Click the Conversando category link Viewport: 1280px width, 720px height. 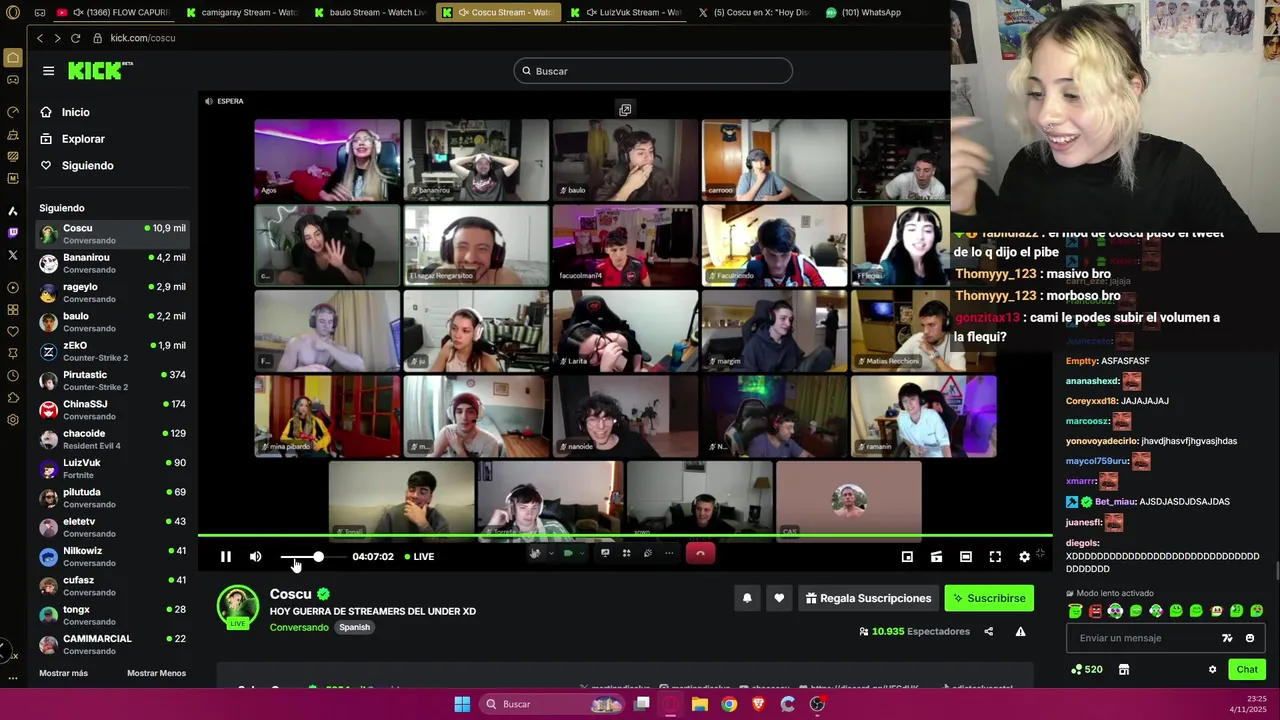tap(299, 627)
